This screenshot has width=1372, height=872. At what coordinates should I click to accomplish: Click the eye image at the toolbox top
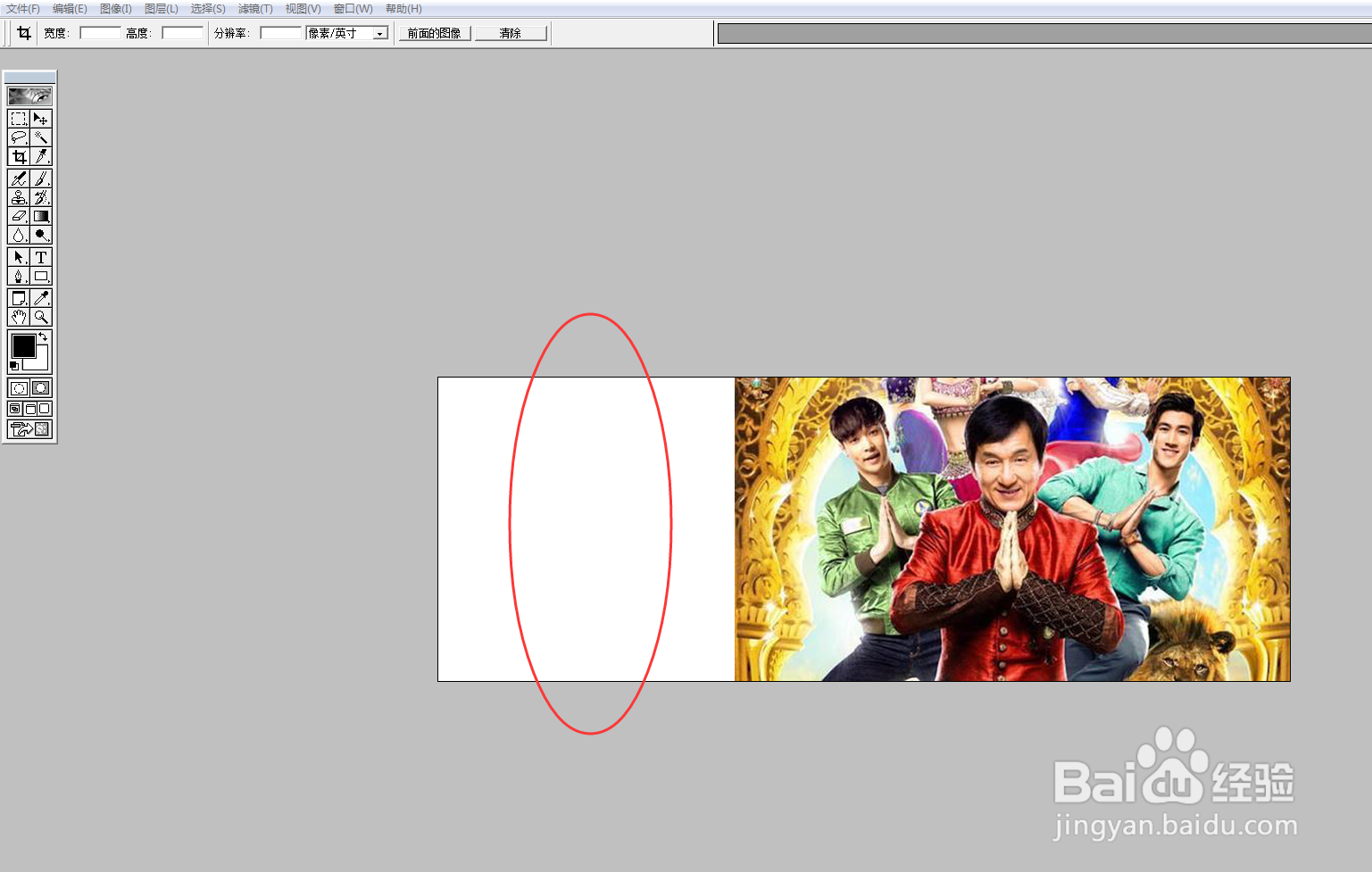[x=29, y=96]
